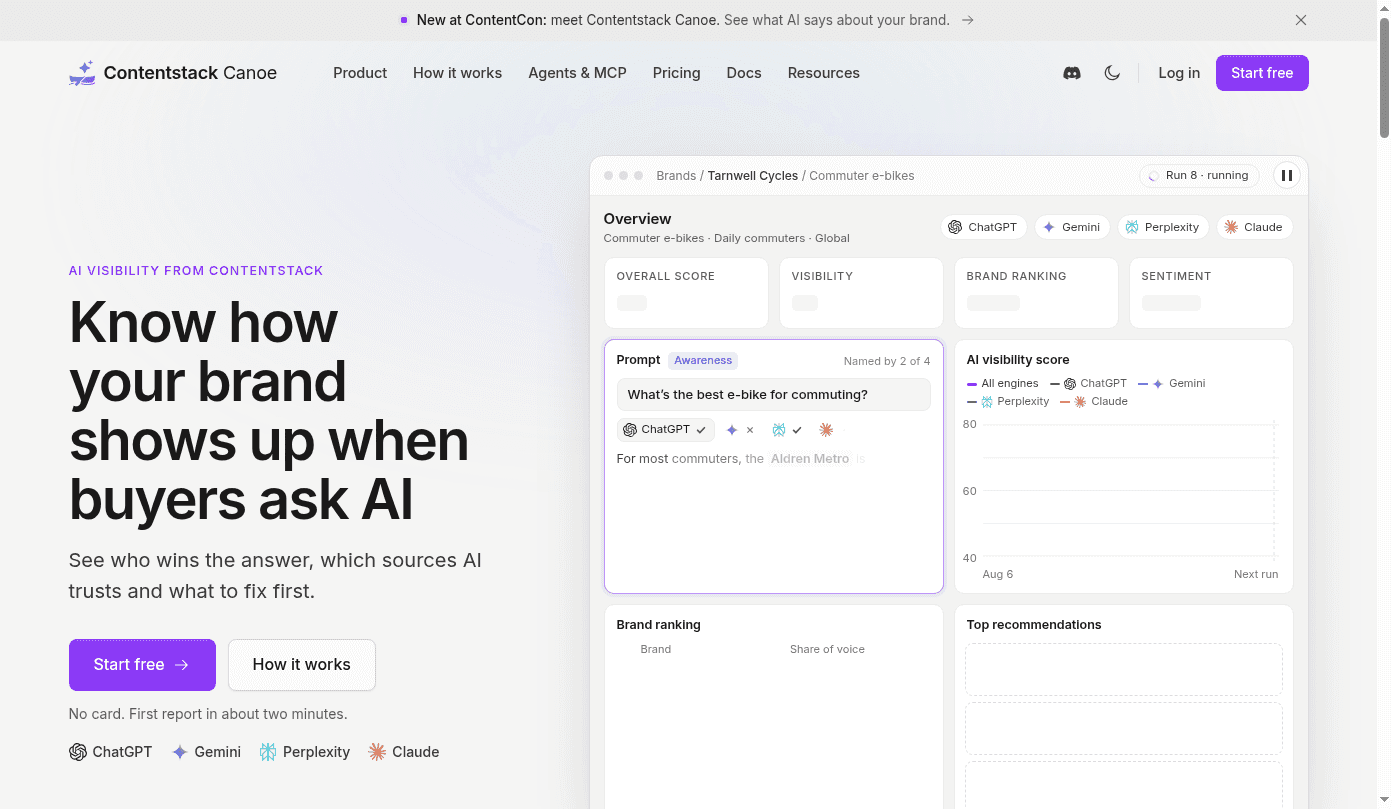The height and width of the screenshot is (809, 1392).
Task: Toggle Claude legend in visibility chart
Action: tap(1094, 402)
